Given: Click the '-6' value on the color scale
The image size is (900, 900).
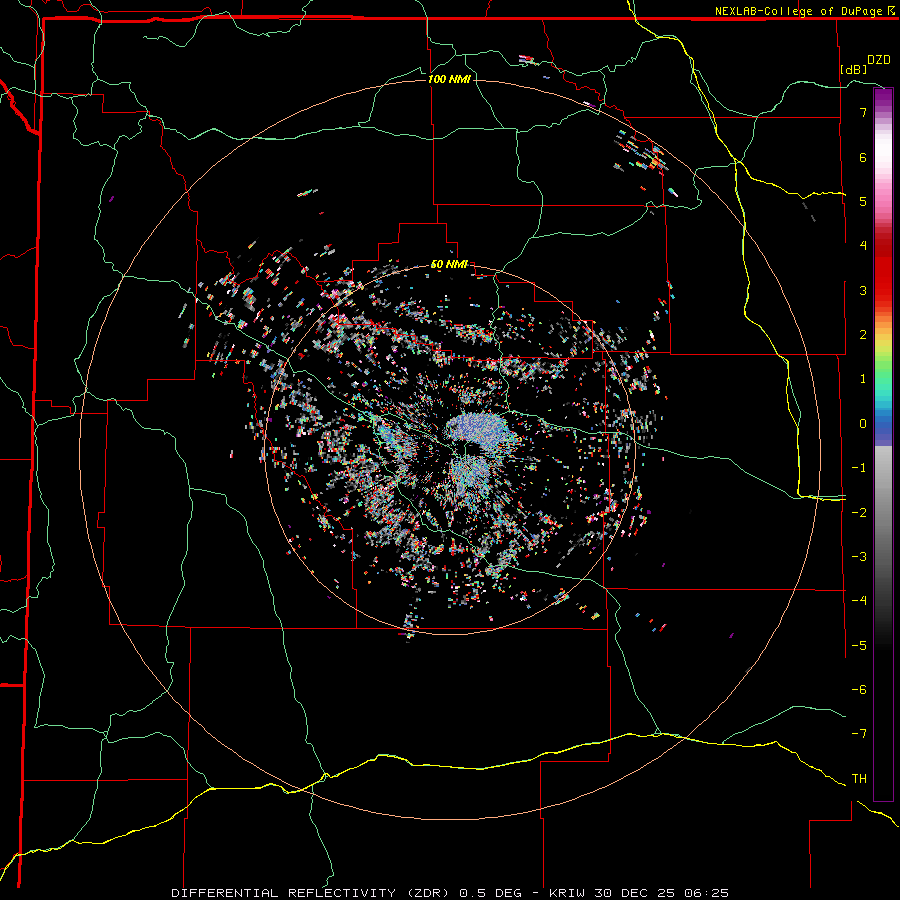Looking at the screenshot, I should pos(859,690).
